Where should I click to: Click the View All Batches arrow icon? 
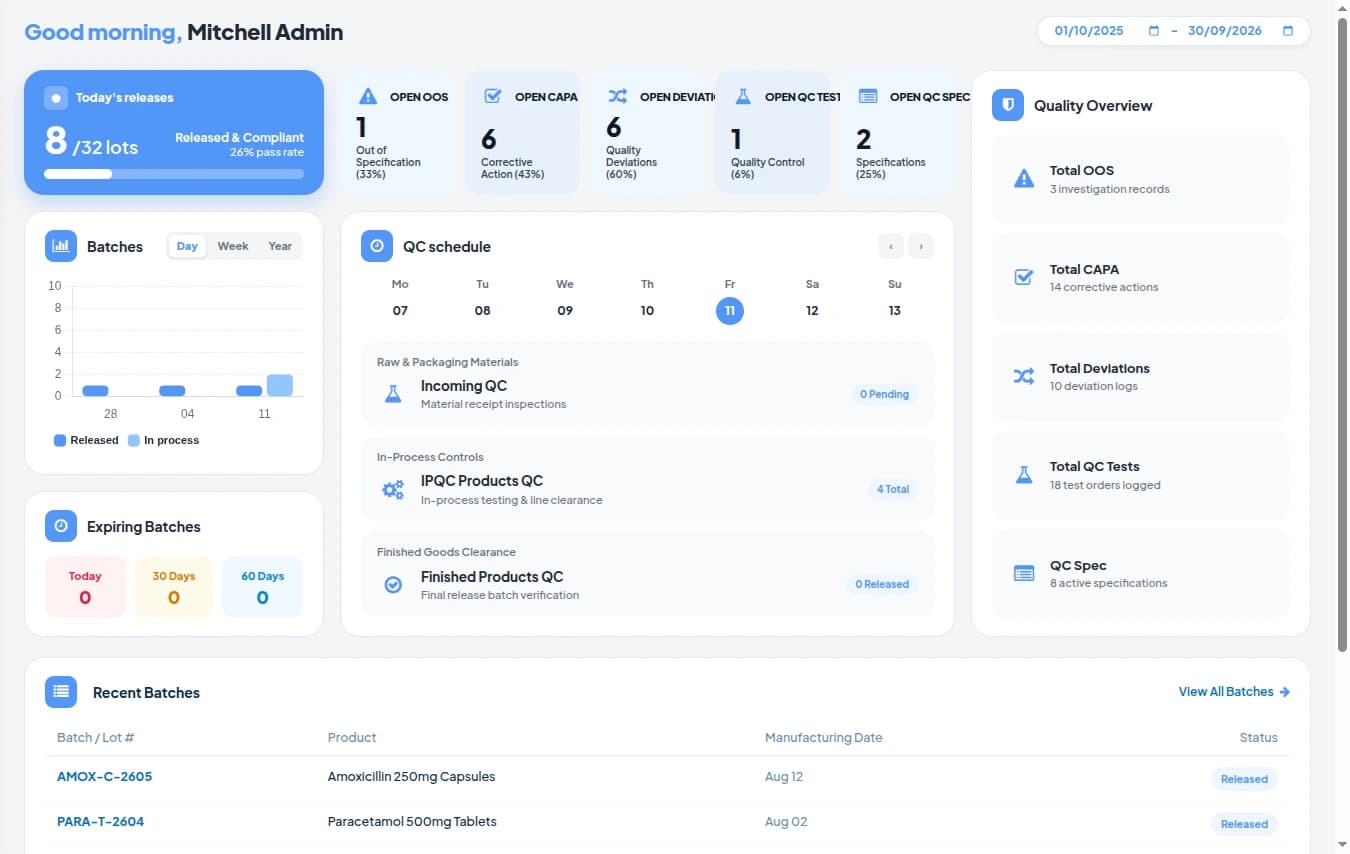1285,692
